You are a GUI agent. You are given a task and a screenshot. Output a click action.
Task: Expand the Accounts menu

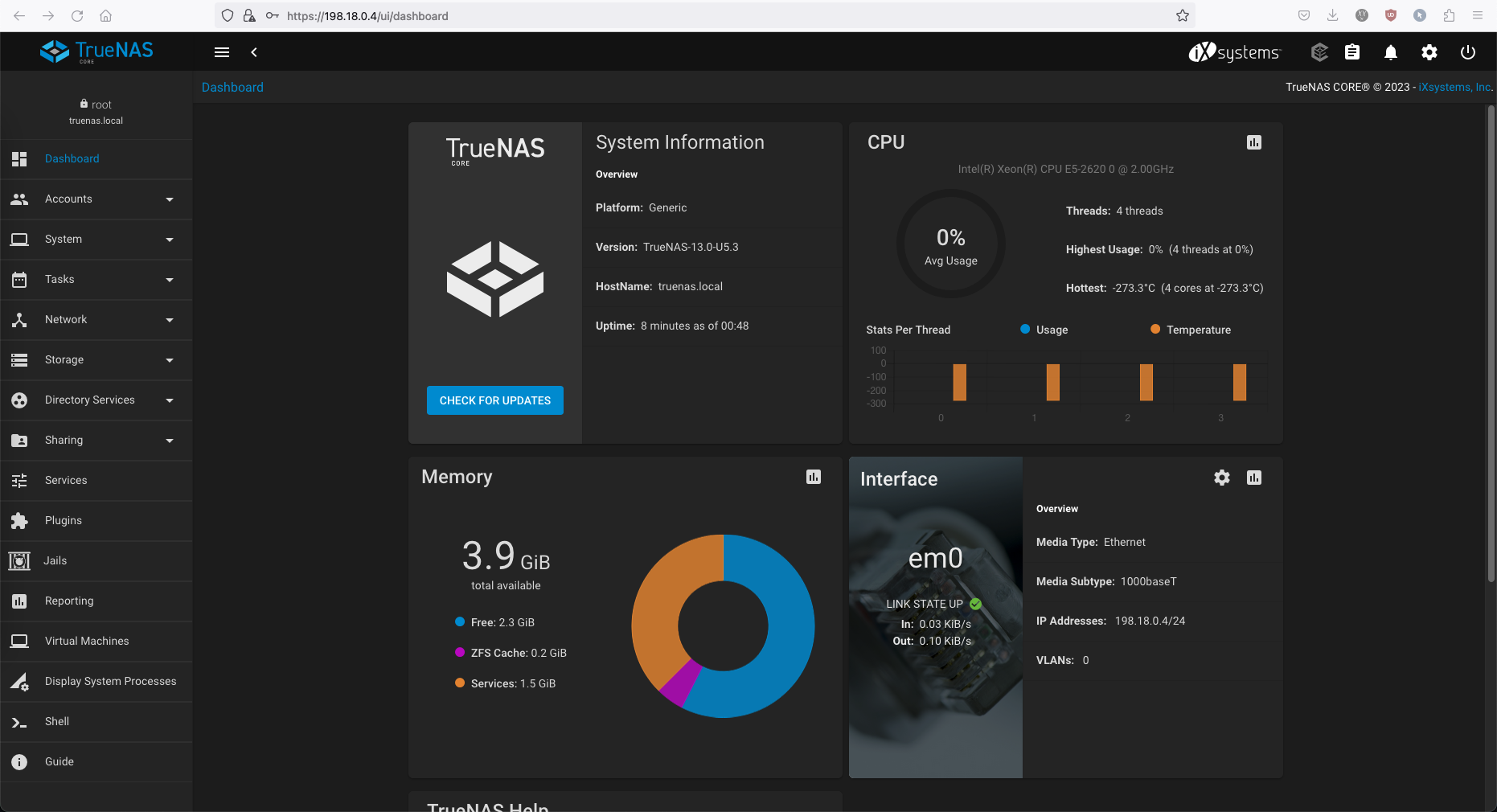click(96, 199)
